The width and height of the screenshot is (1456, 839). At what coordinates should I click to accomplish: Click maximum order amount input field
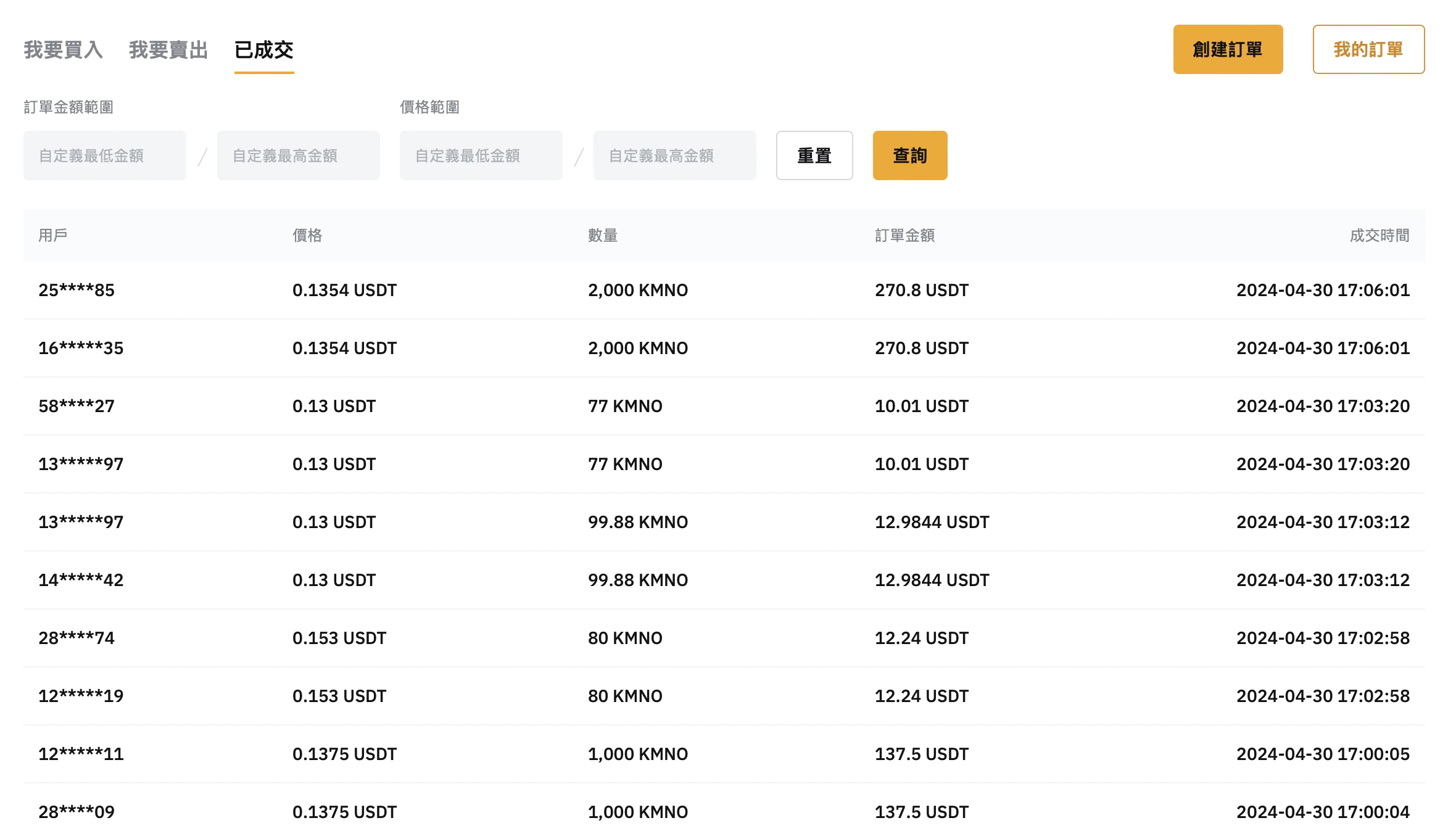298,155
